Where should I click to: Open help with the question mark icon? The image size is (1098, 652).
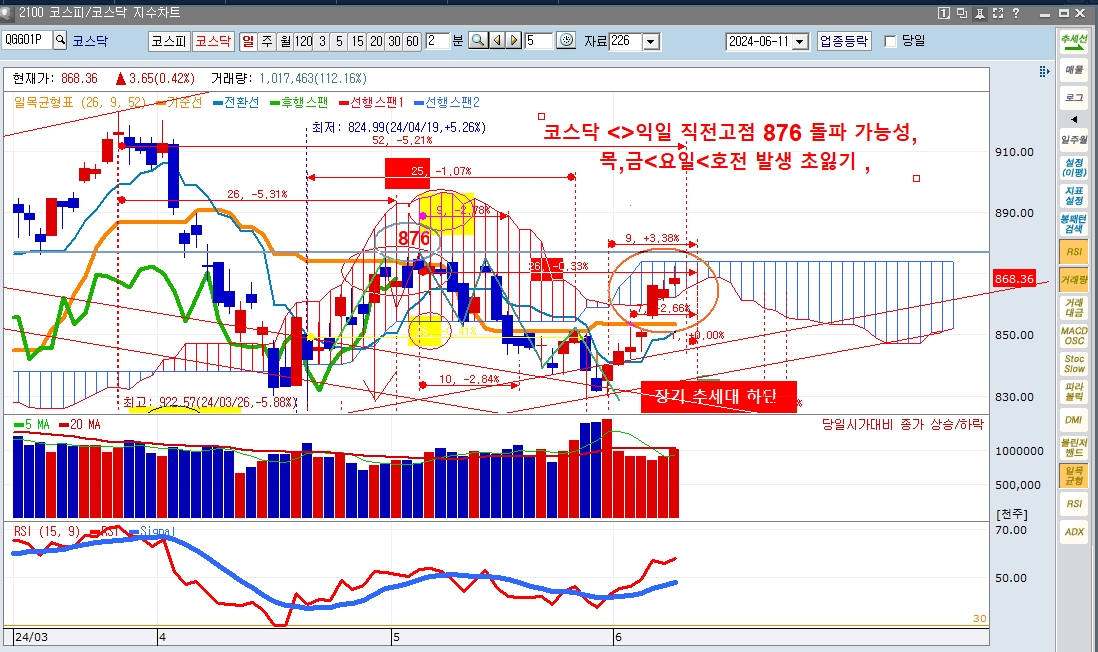[1016, 13]
